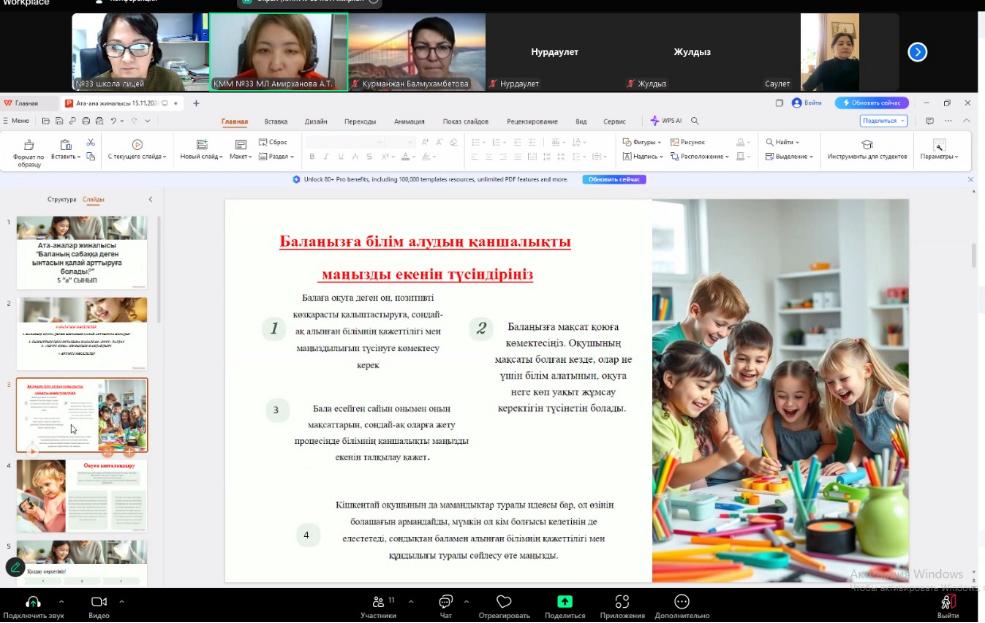Click 'Формат по образцу' format painter icon

pos(28,146)
